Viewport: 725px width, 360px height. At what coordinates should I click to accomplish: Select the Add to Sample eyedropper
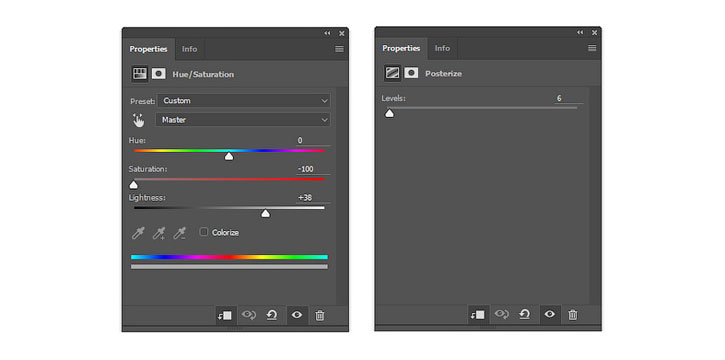coord(159,233)
